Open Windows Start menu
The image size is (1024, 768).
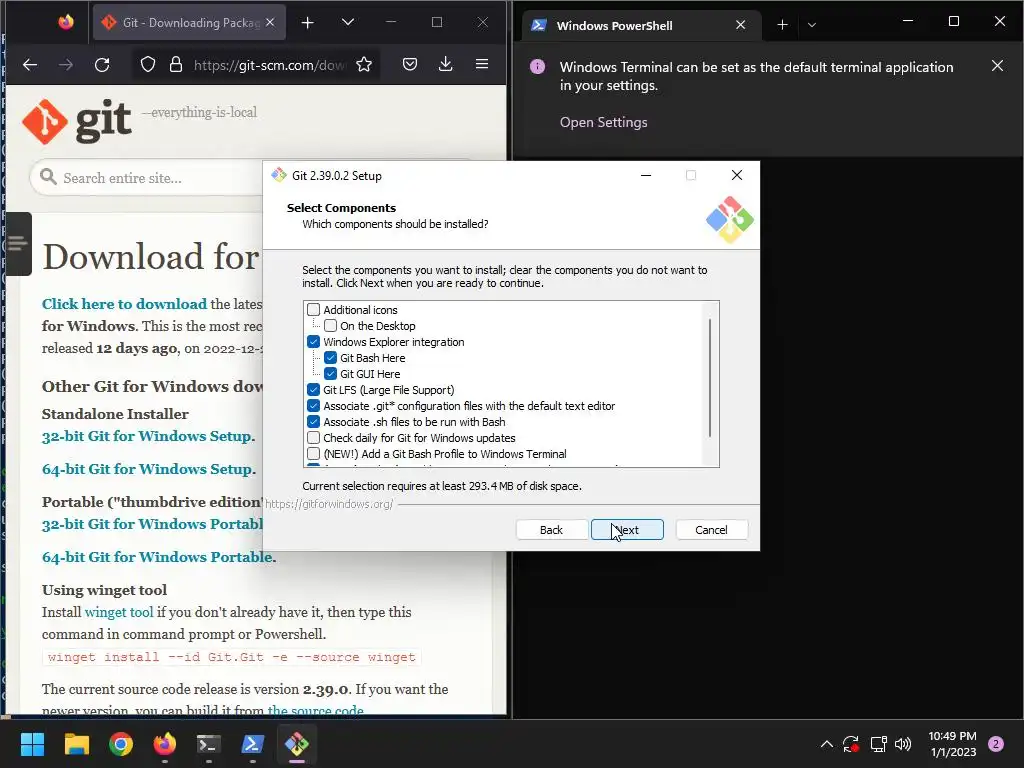(32, 744)
